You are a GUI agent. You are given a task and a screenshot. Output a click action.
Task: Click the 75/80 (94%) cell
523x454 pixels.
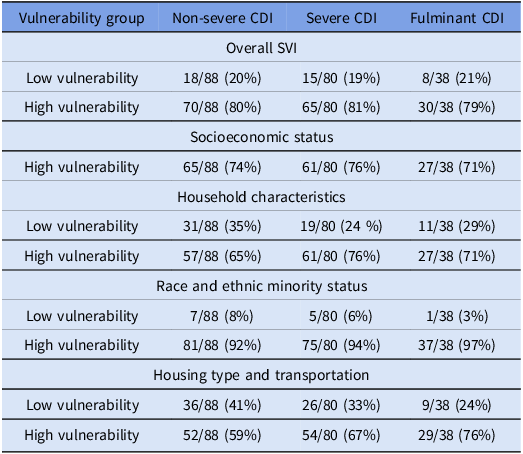[341, 345]
